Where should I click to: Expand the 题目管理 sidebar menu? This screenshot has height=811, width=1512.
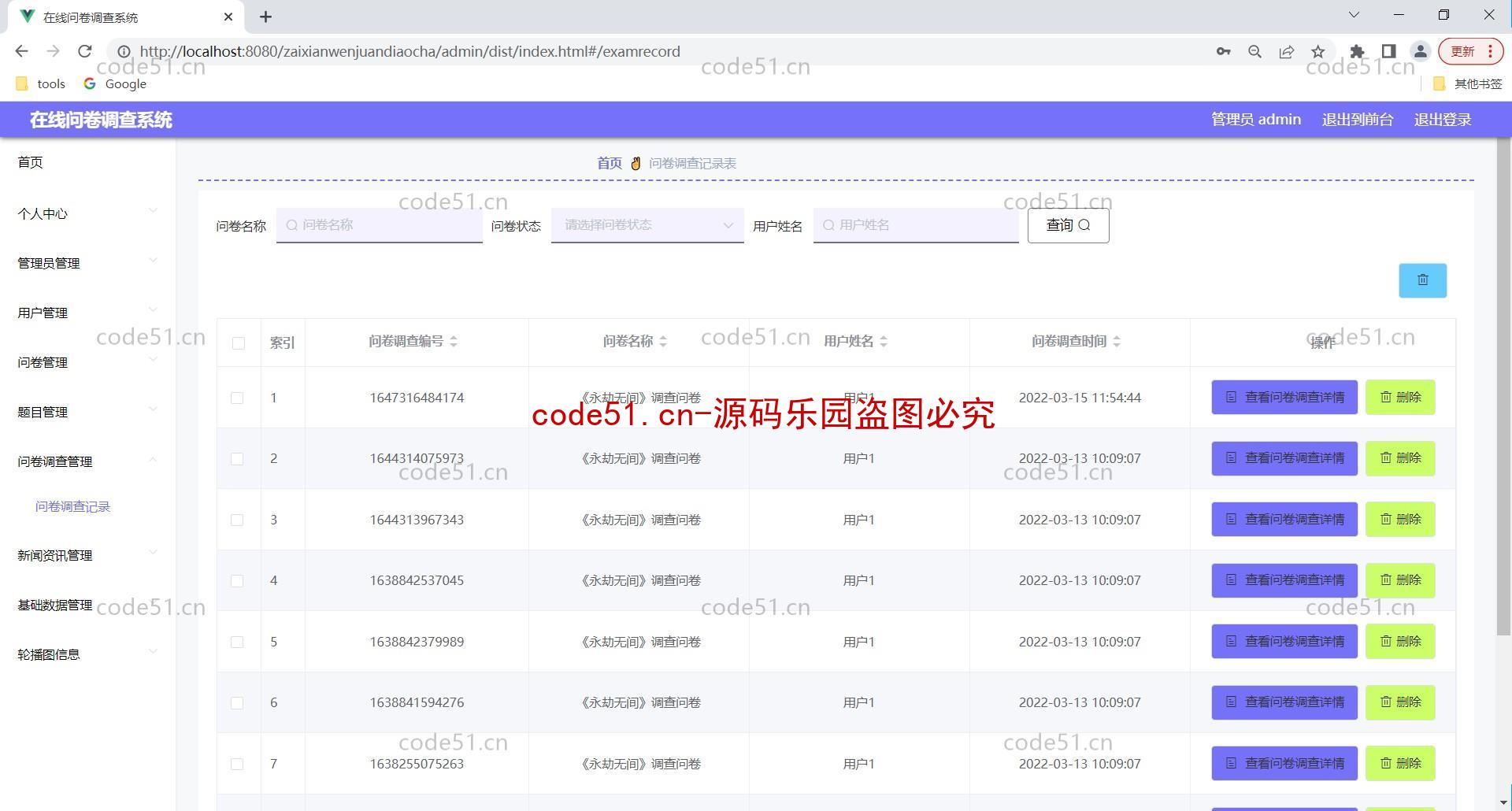(87, 412)
